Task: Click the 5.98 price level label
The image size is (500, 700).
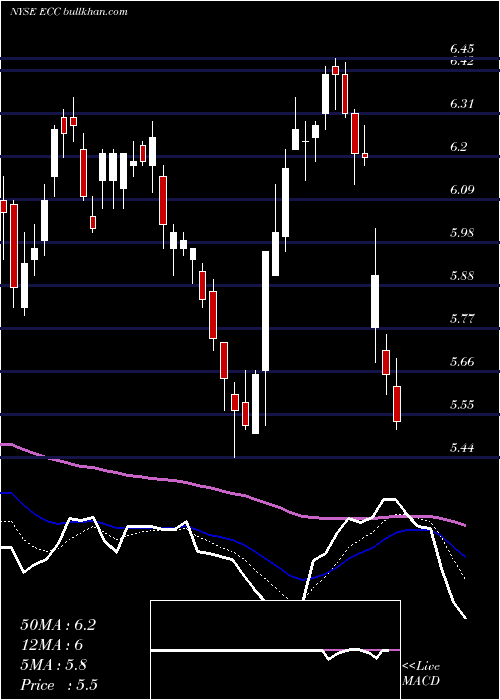Action: 462,233
